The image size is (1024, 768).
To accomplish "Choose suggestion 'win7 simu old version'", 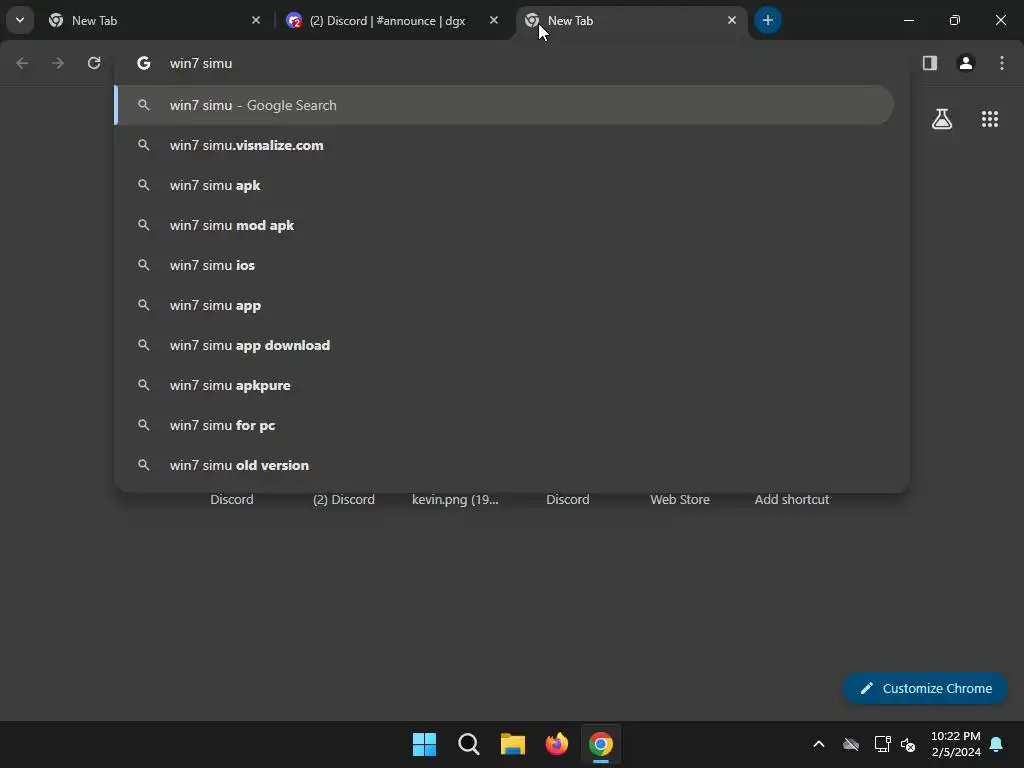I will 504,465.
